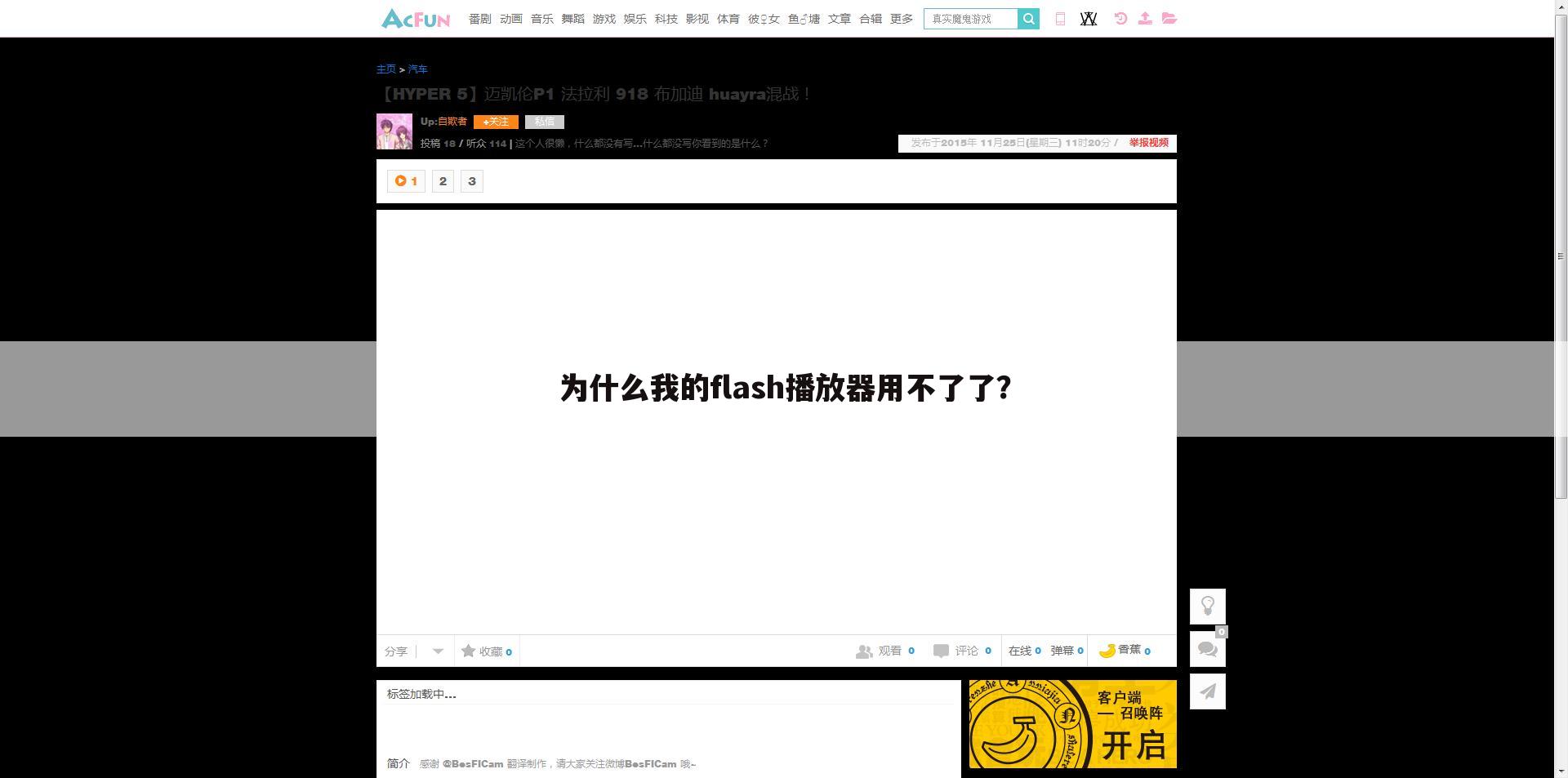This screenshot has height=778, width=1568.
Task: Open the 舞蹈 menu
Action: [573, 19]
